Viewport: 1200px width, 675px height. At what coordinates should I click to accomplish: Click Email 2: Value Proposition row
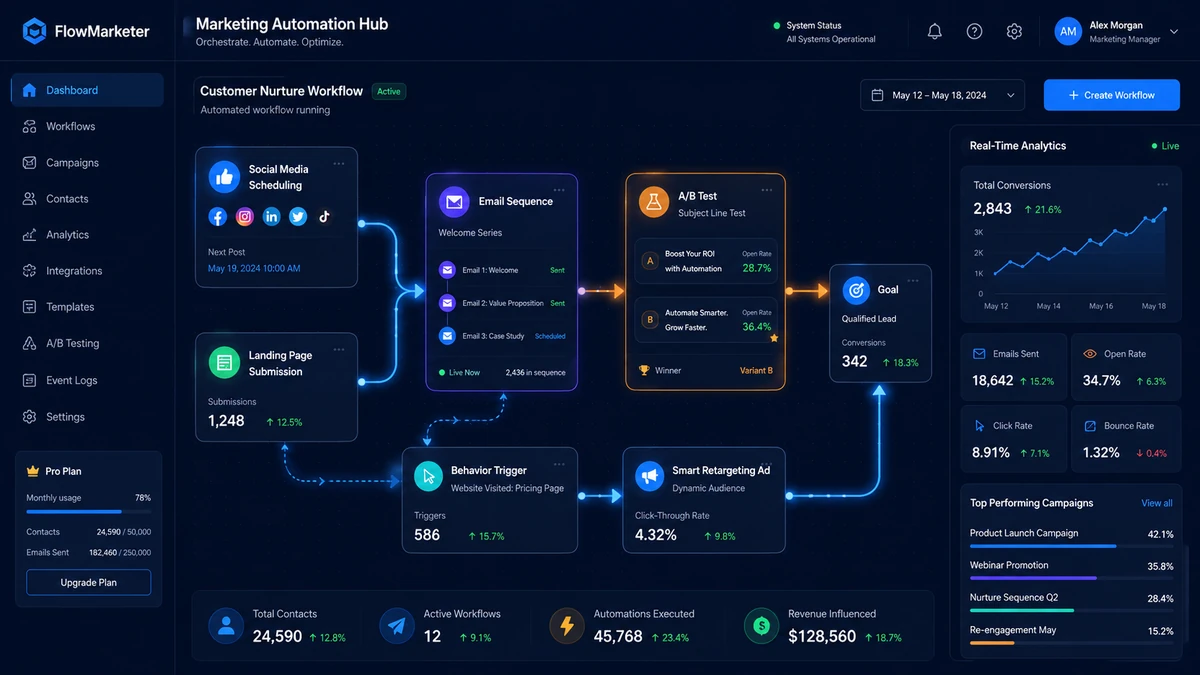click(x=502, y=303)
